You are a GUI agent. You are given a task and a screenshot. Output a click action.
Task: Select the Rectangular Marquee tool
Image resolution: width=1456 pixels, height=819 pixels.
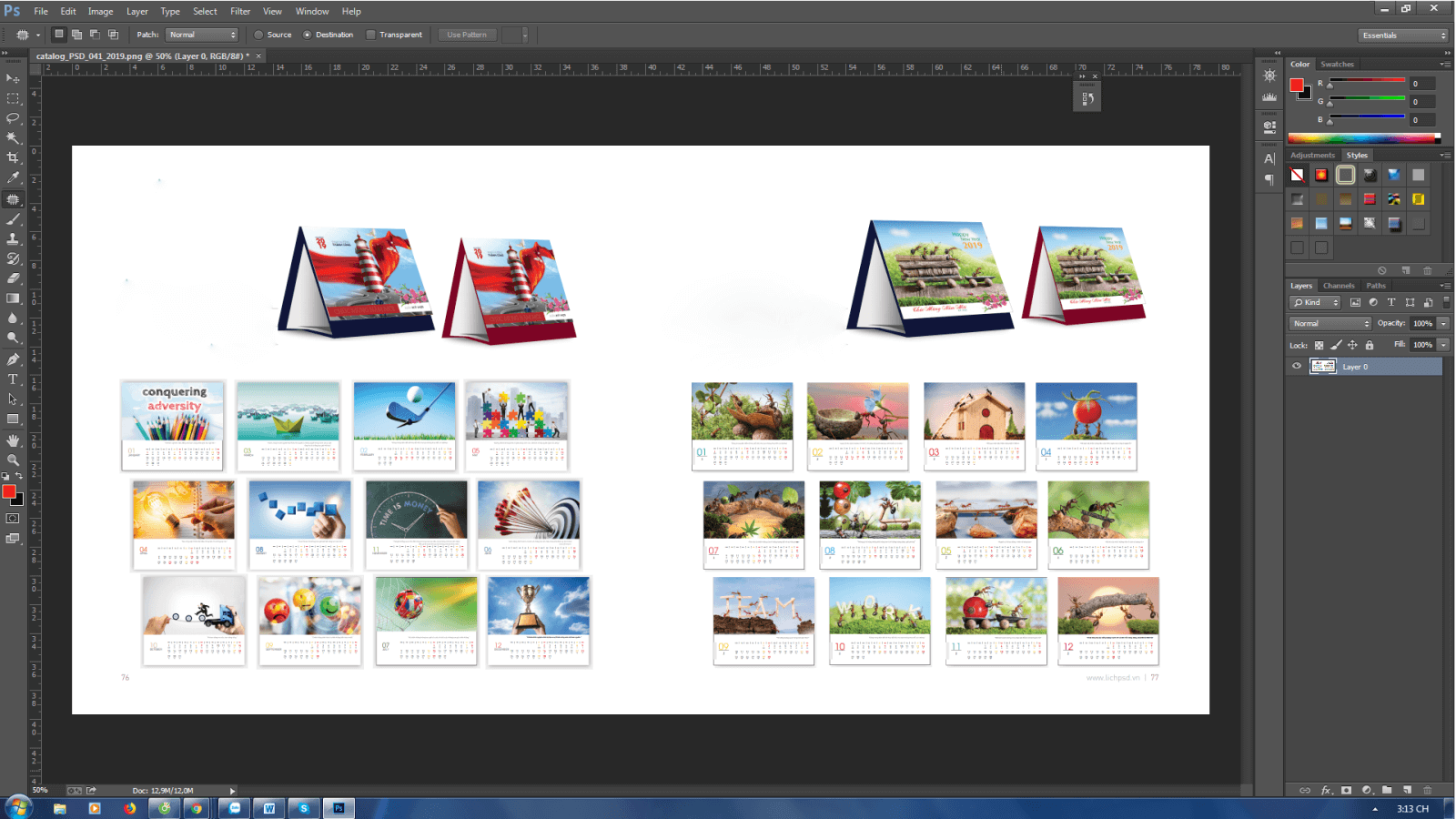click(x=13, y=98)
